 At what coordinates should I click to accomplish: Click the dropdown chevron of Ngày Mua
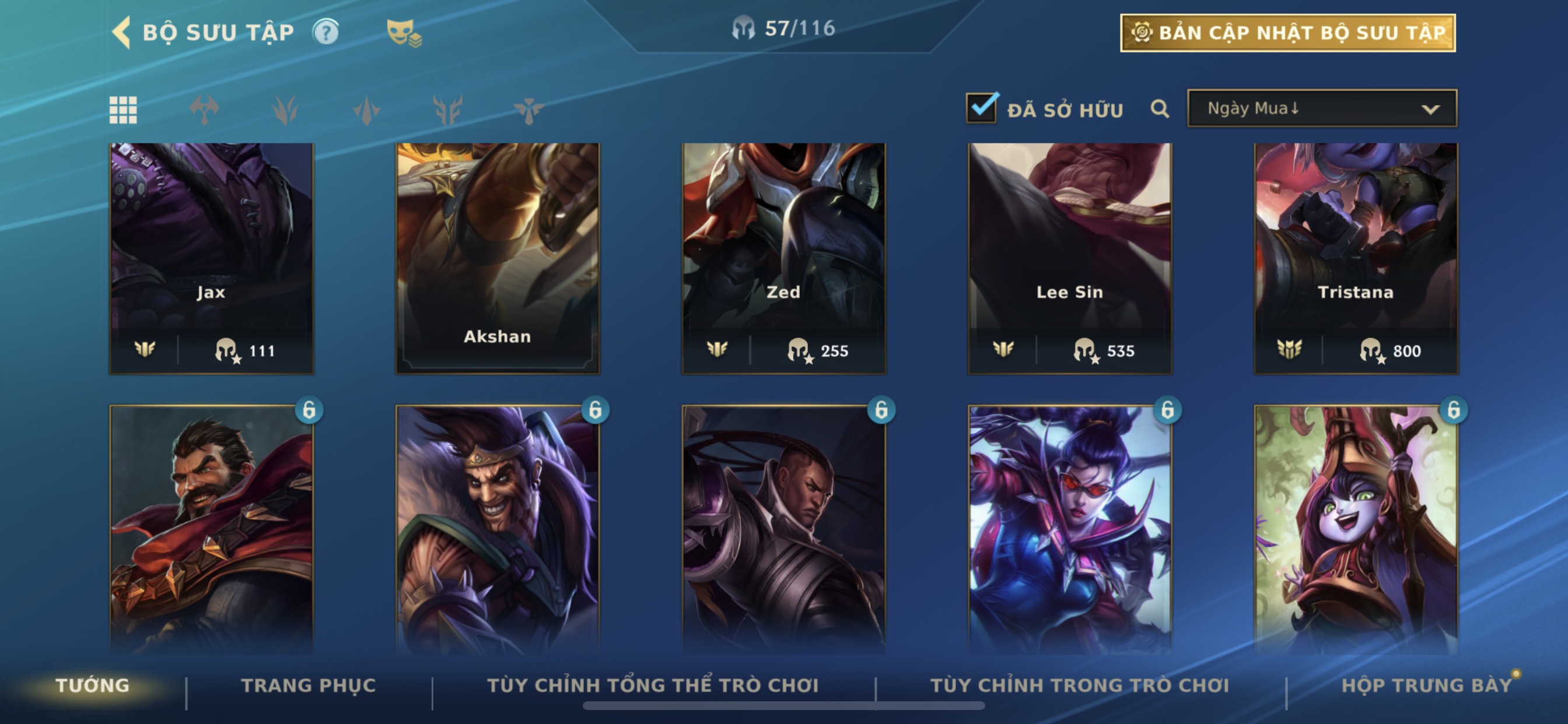1430,110
